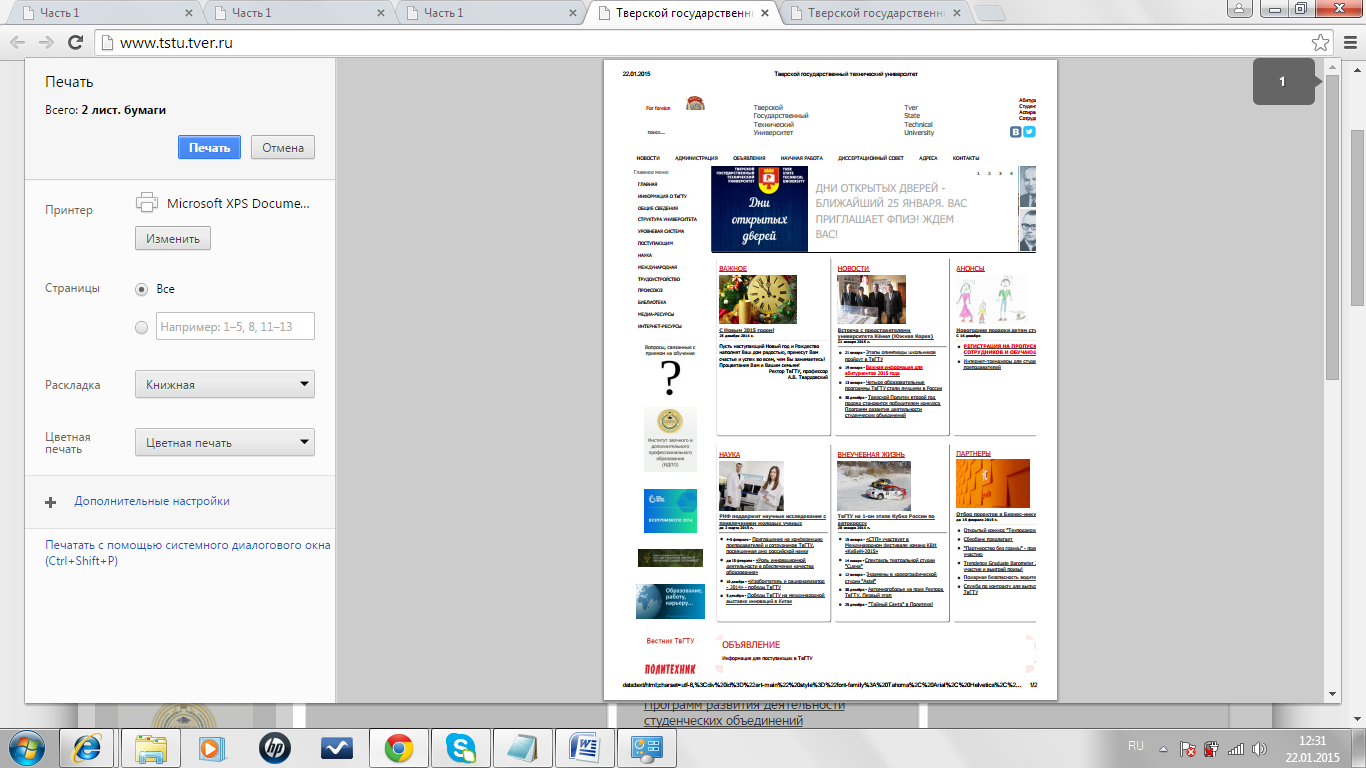
Task: Open the Раскладка dropdown showing Книжная
Action: coord(225,384)
